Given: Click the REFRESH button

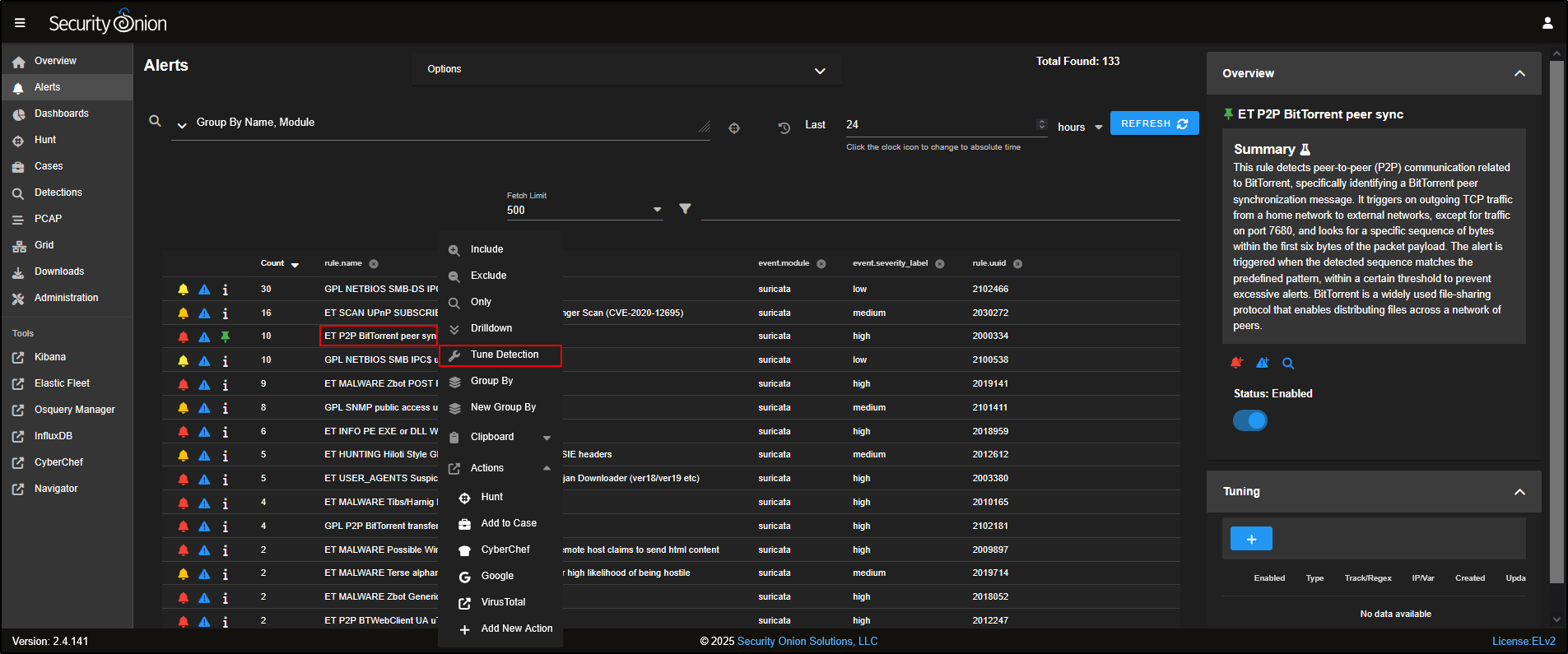Looking at the screenshot, I should [1154, 123].
